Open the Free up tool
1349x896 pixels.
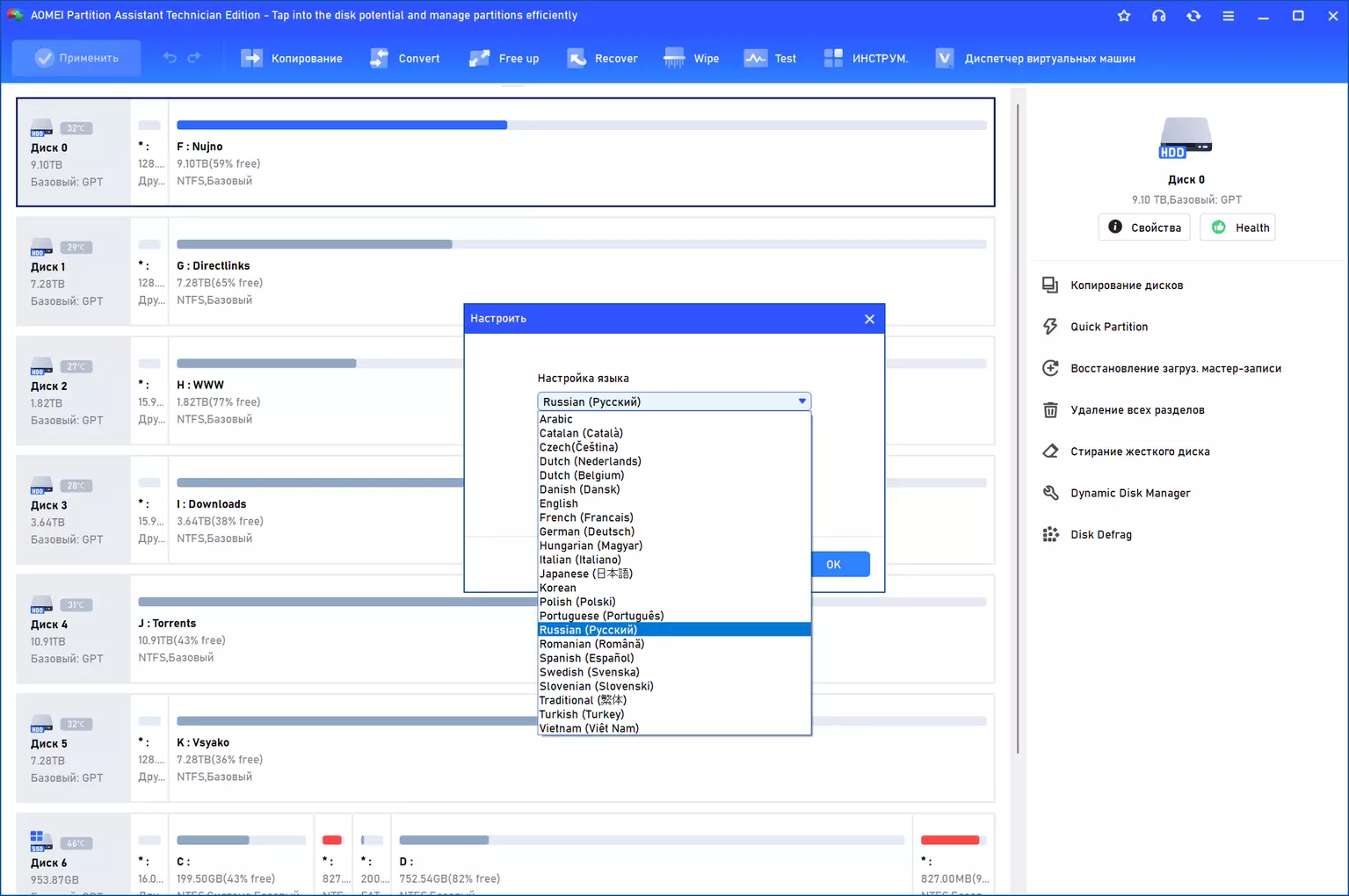[504, 58]
